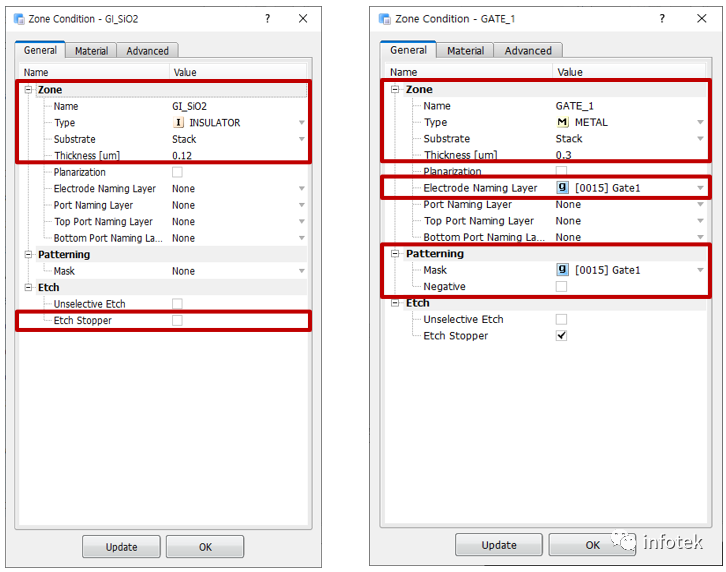Screen dimensions: 726x572
Task: Click the GI_SiO2 name value field
Action: 238,107
